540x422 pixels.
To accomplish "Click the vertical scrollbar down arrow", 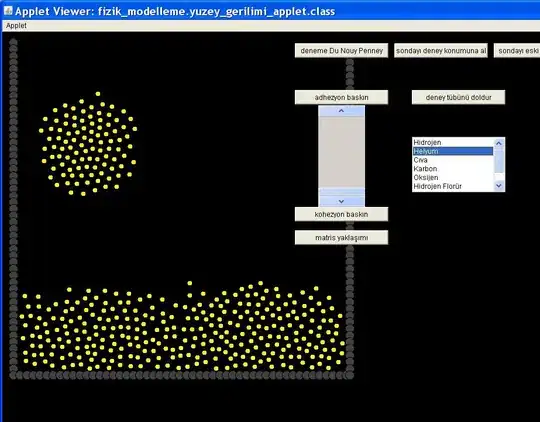I will pyautogui.click(x=341, y=201).
